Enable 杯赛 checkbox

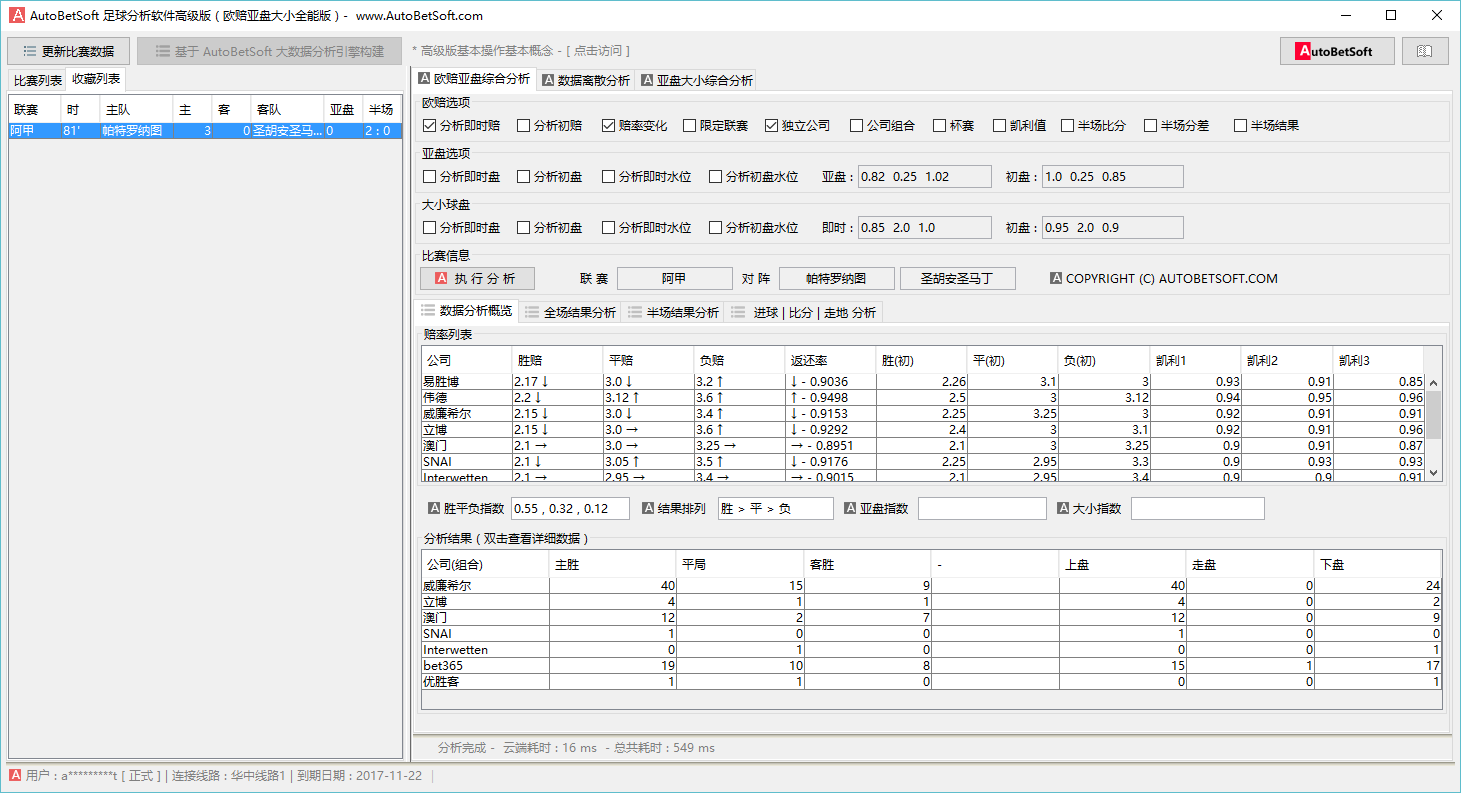pyautogui.click(x=940, y=126)
